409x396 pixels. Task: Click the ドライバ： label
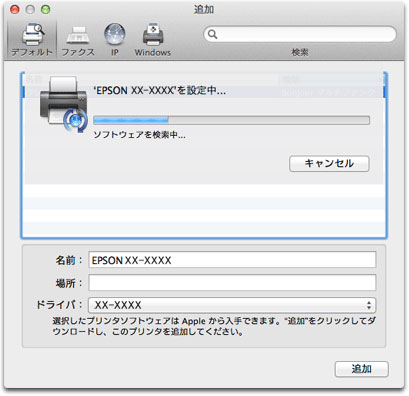pos(59,305)
